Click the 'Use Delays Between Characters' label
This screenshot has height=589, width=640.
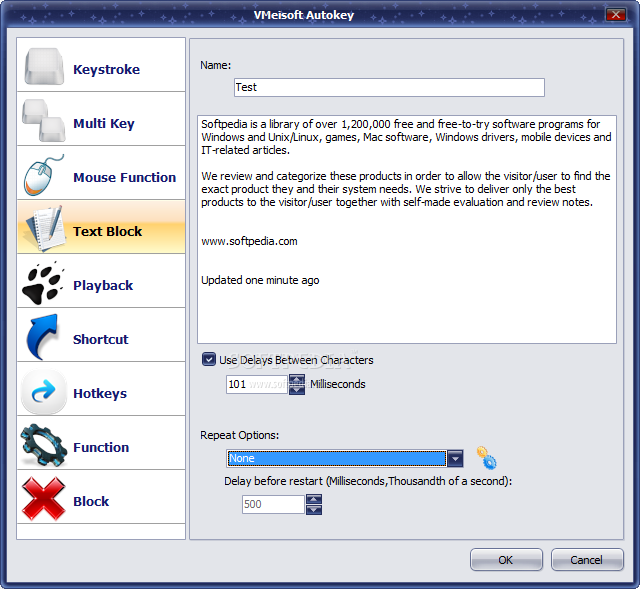[296, 360]
